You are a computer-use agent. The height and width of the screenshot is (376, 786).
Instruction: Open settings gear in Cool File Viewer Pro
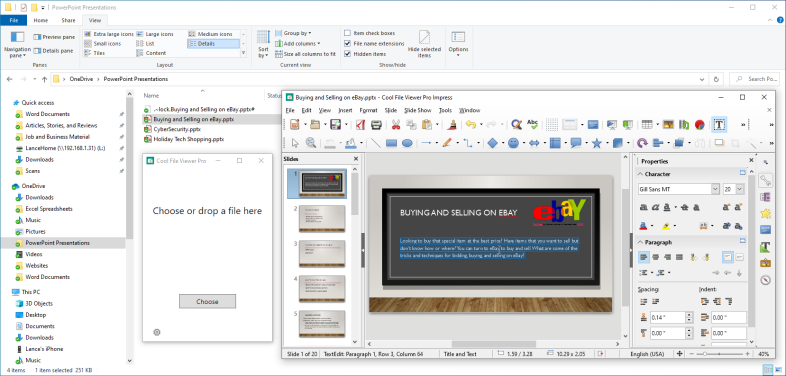[x=157, y=332]
